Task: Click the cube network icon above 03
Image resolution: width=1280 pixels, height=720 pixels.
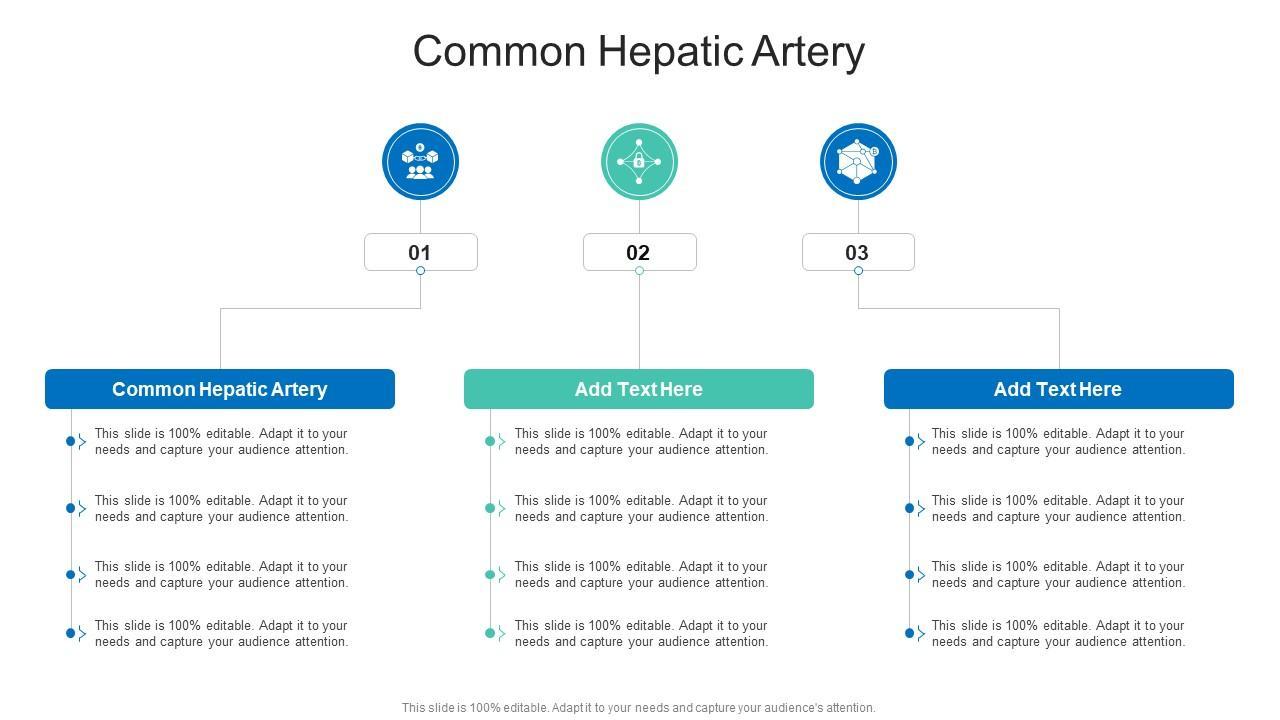Action: pyautogui.click(x=858, y=161)
